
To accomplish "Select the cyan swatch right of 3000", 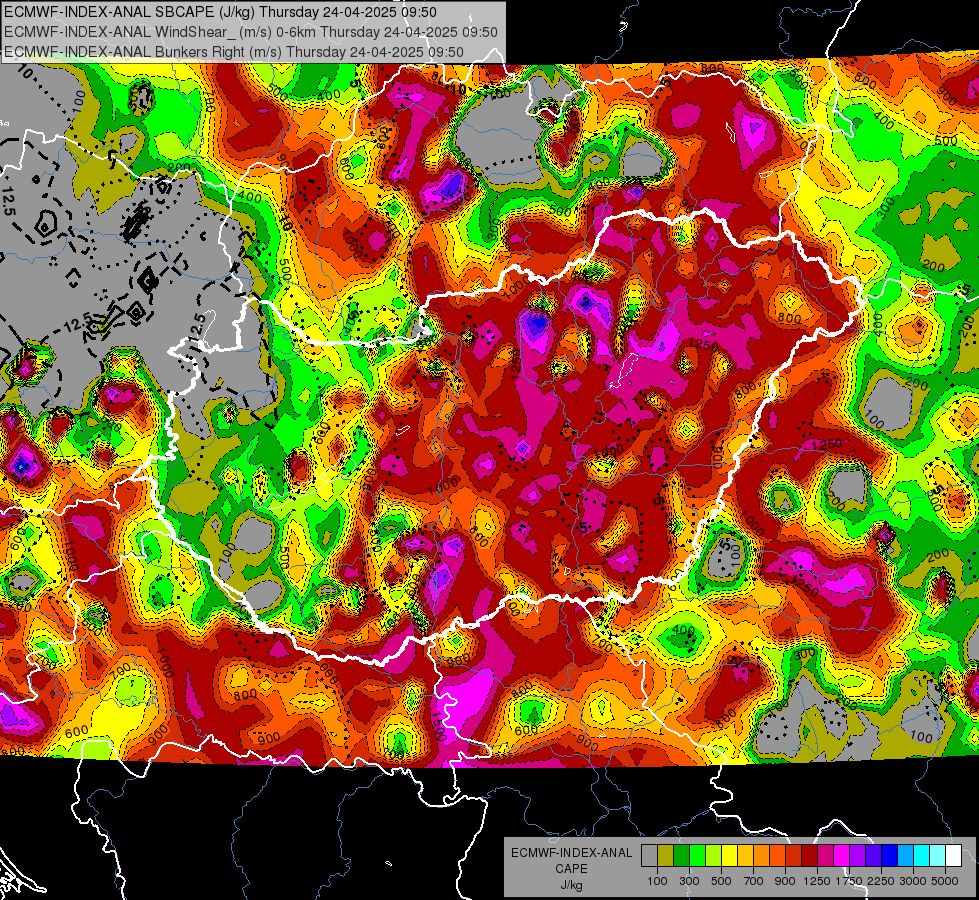I will pos(922,855).
